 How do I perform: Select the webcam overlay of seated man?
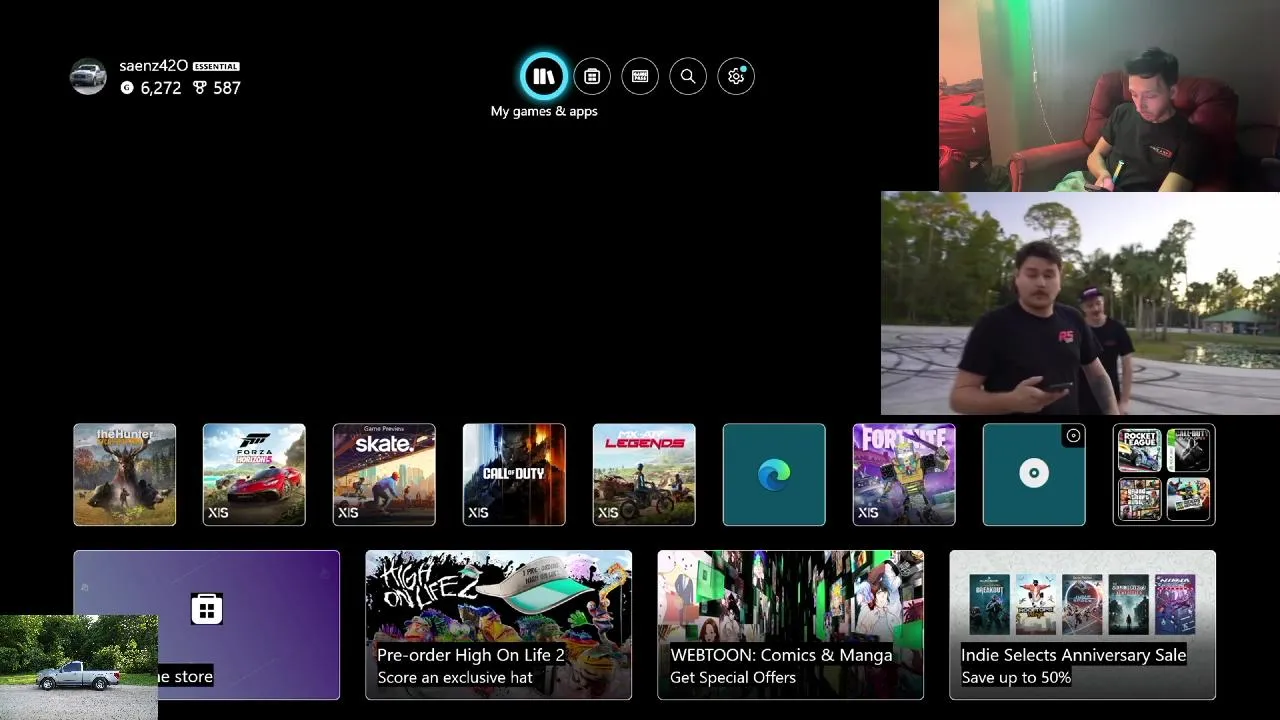[1109, 95]
